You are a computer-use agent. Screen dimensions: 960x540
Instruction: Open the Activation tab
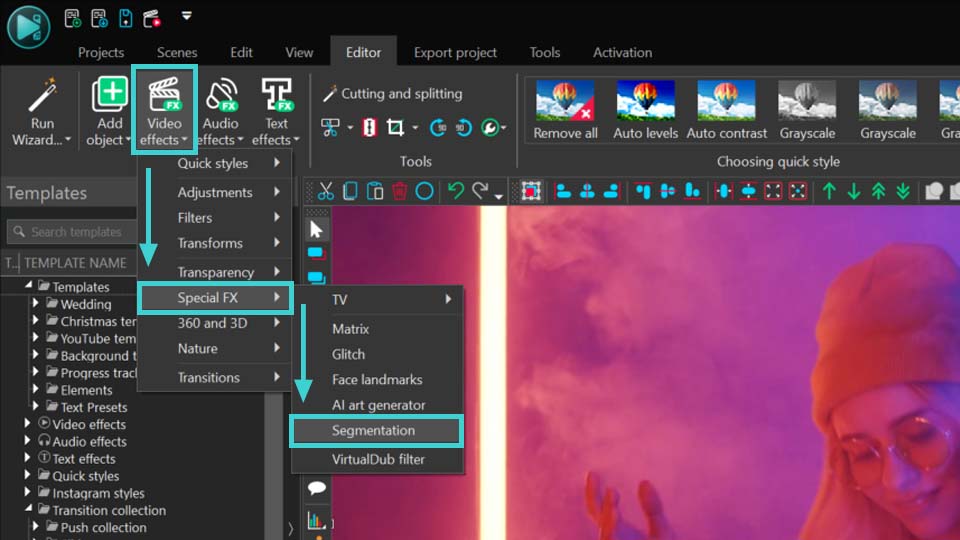pyautogui.click(x=622, y=53)
